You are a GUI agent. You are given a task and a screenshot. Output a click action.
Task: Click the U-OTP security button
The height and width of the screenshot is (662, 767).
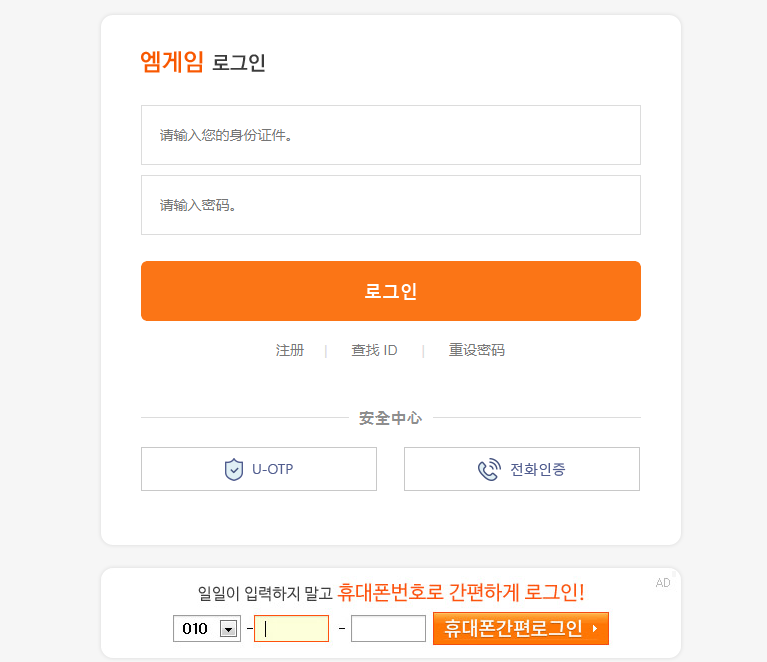click(x=259, y=469)
